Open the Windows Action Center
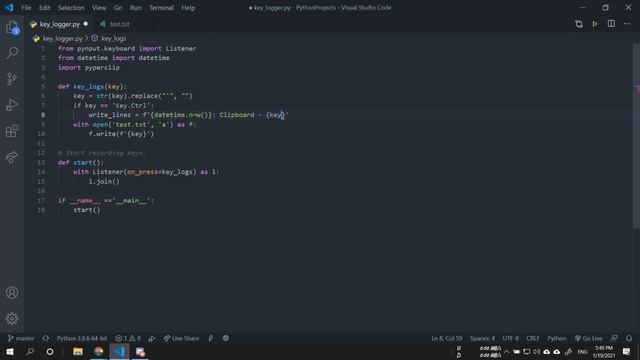 pos(627,351)
